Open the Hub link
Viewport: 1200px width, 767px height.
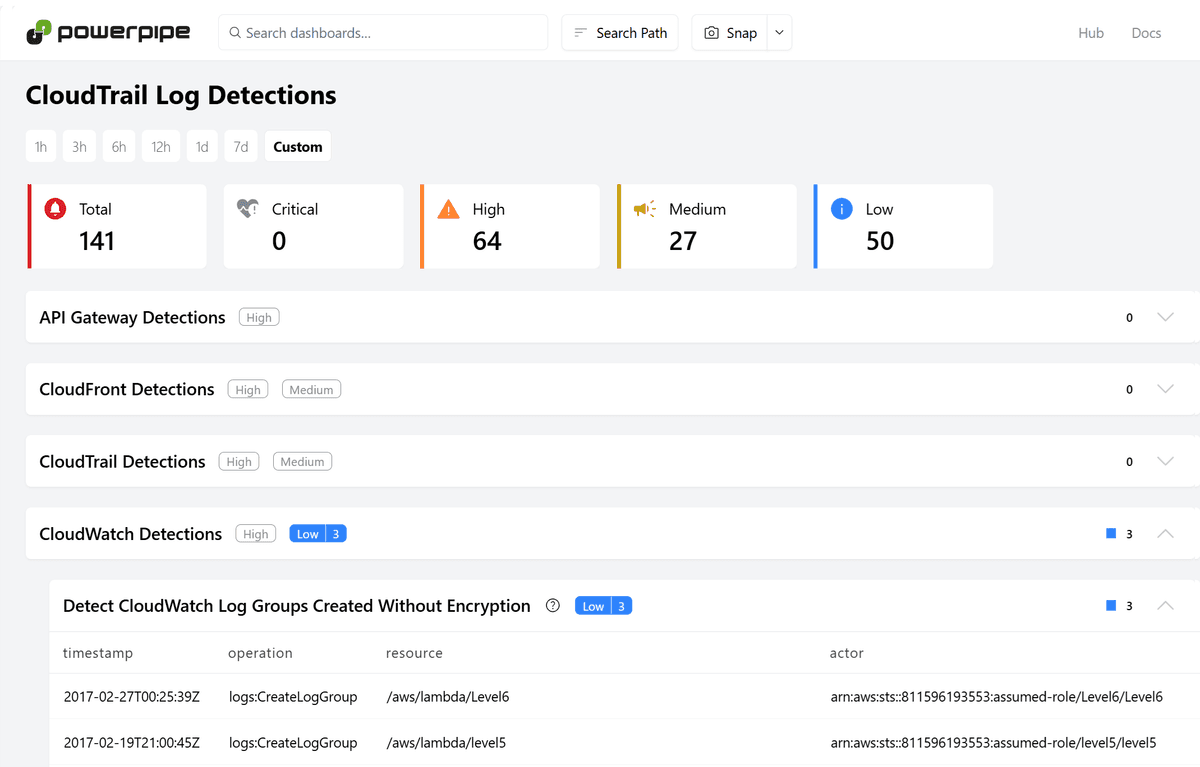tap(1091, 33)
